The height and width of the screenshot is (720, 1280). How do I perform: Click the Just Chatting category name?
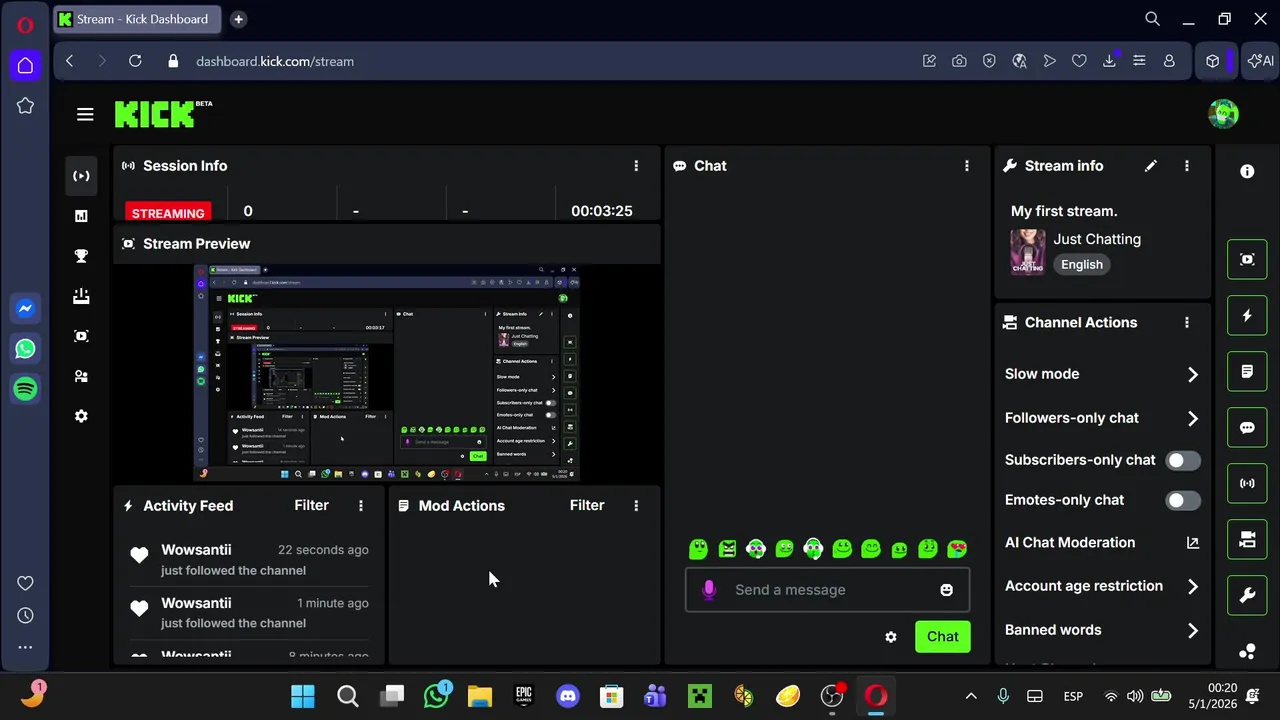tap(1097, 239)
